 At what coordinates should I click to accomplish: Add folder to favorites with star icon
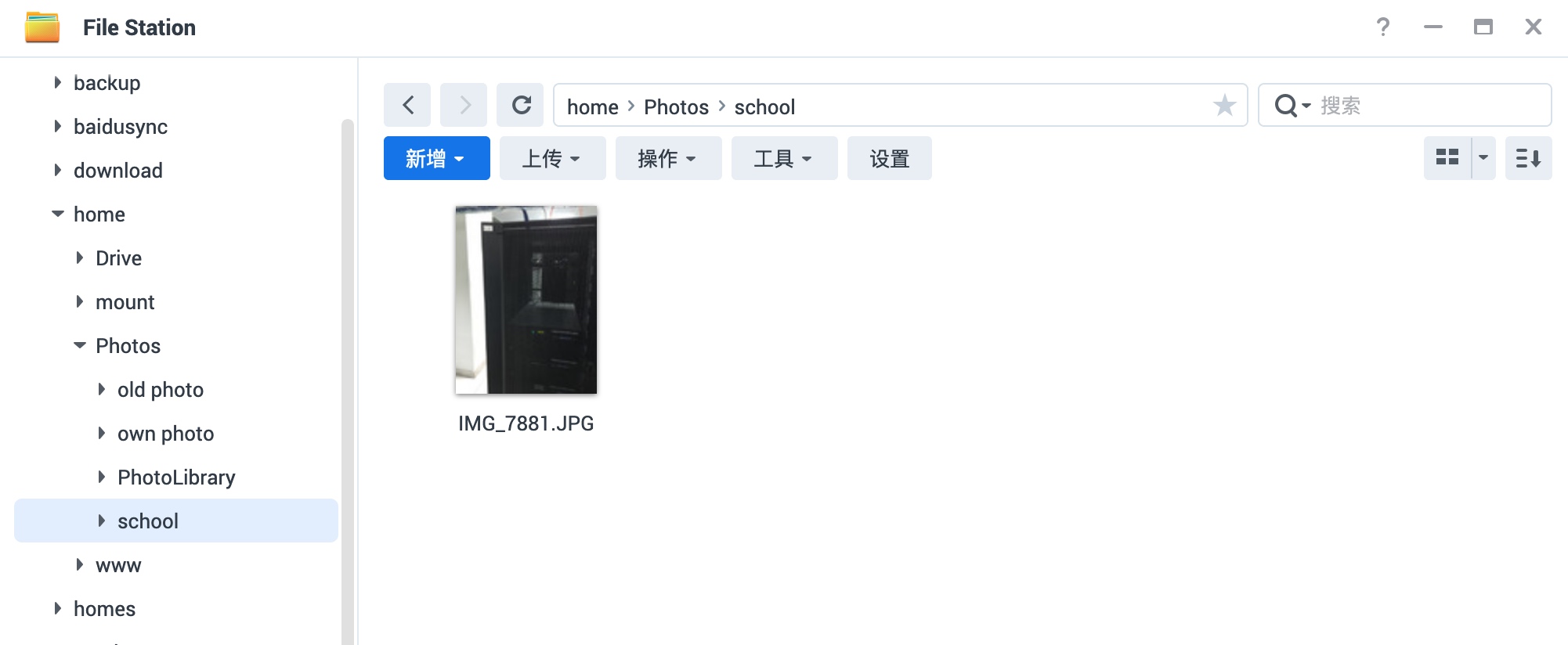1224,105
